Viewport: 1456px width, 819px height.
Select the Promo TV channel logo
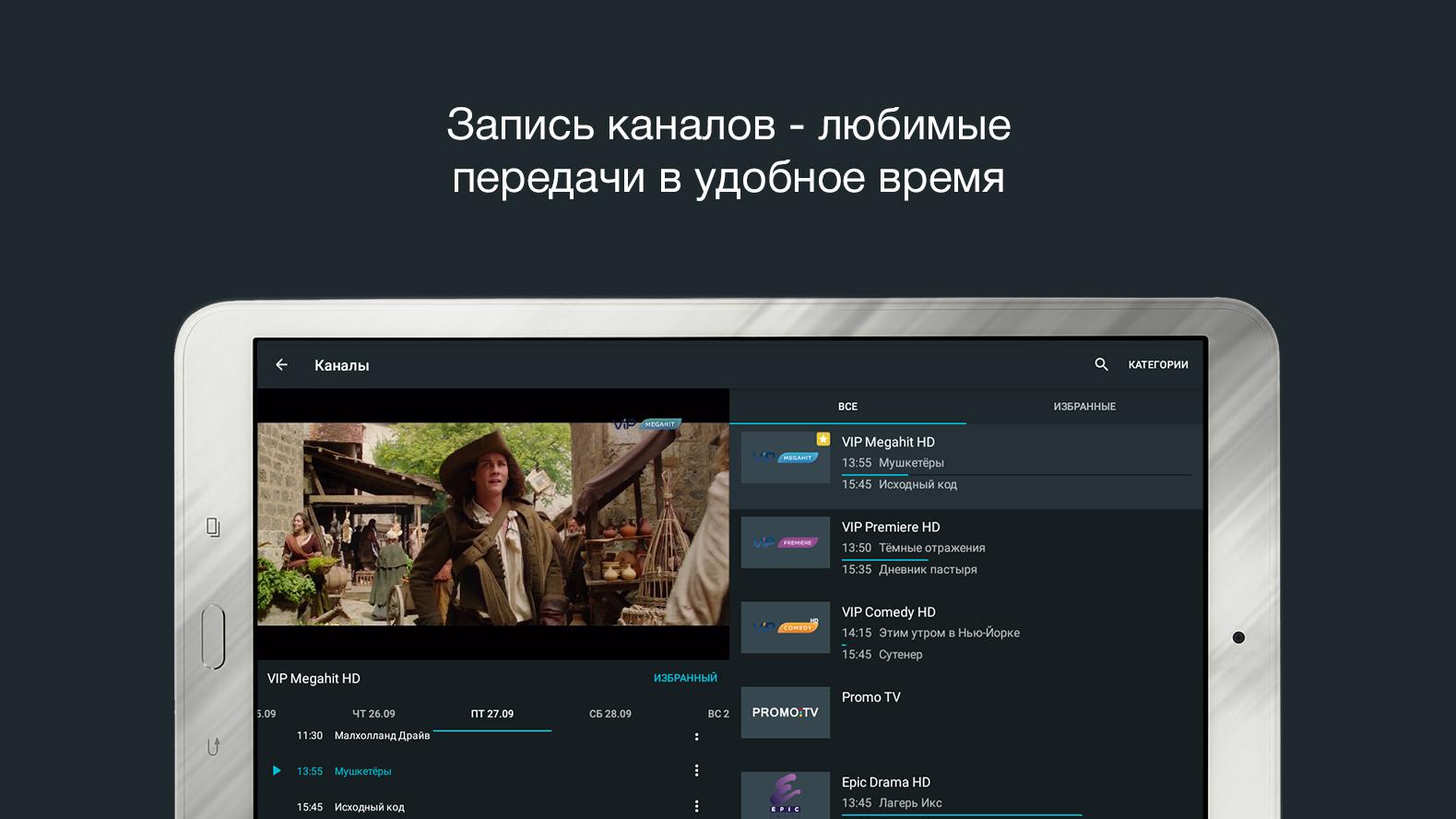tap(786, 712)
